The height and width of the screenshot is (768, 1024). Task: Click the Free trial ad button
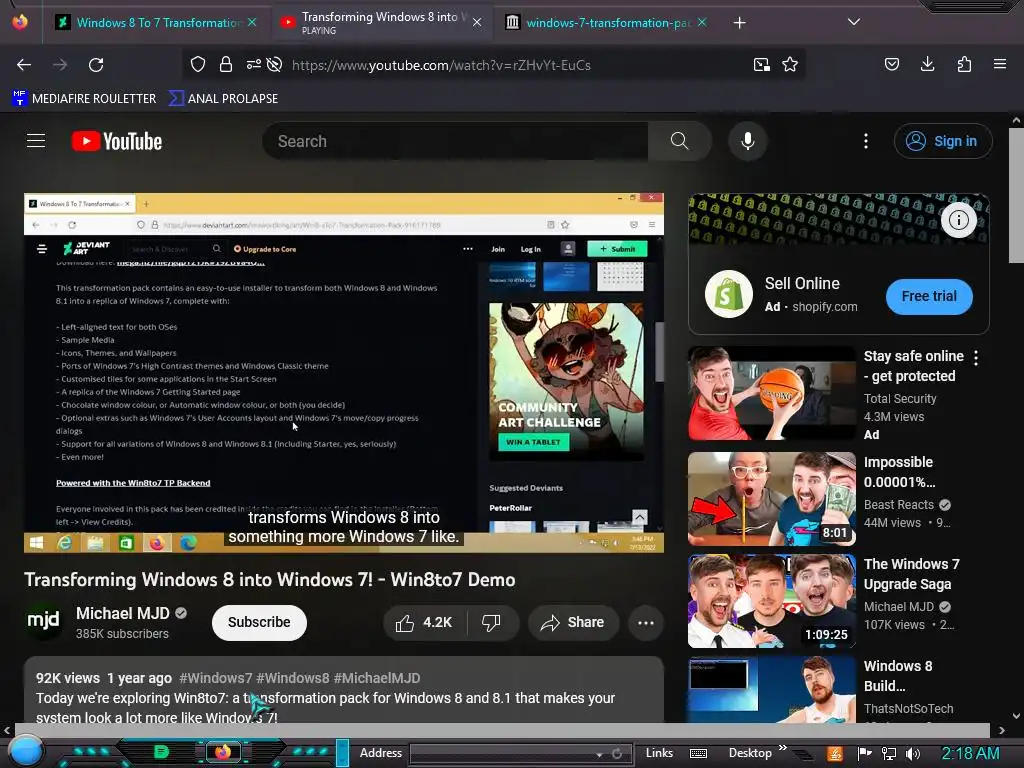pos(929,296)
